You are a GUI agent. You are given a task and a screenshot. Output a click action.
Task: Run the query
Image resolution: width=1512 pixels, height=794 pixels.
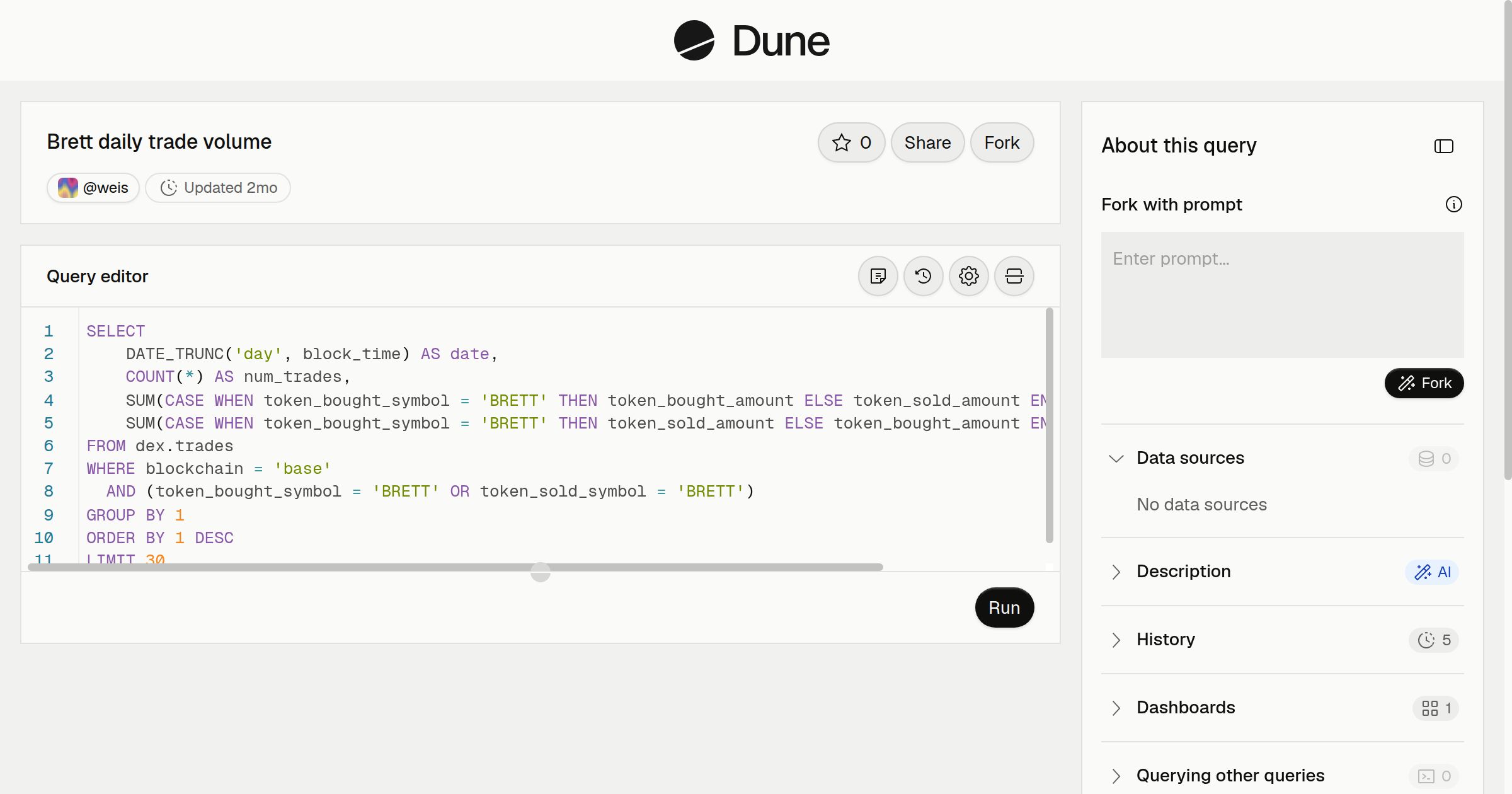pos(1004,607)
